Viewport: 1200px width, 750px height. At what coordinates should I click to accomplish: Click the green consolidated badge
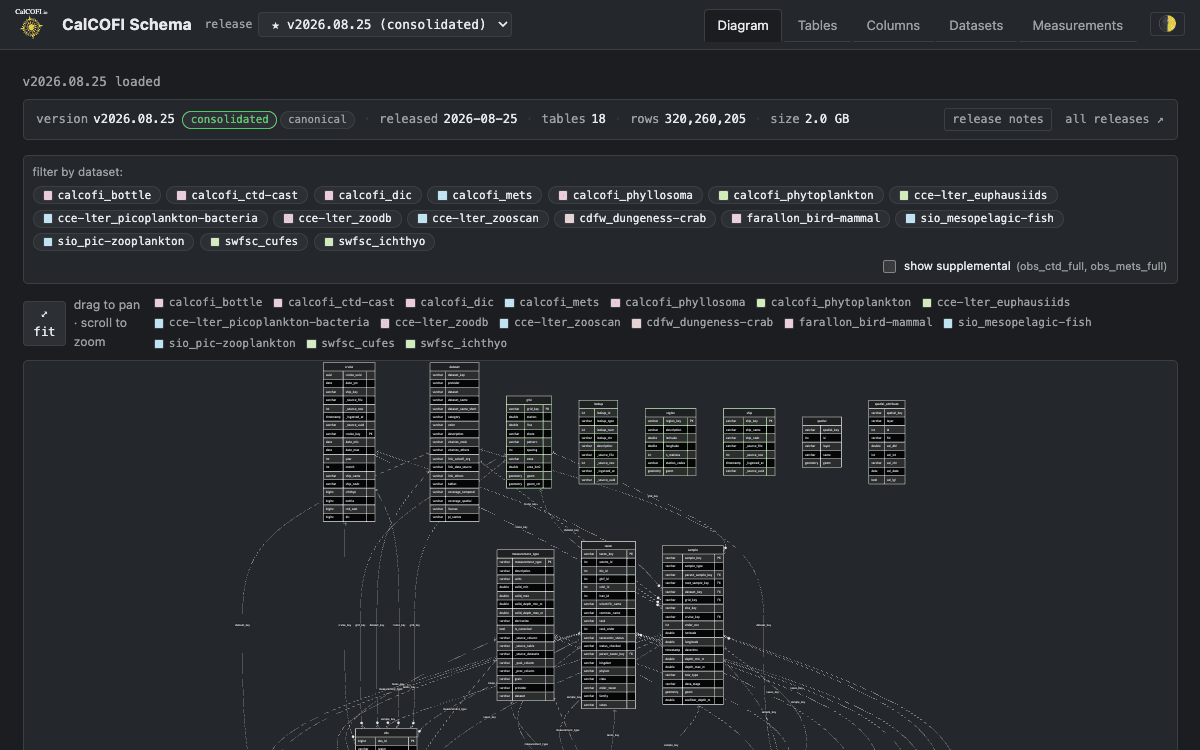pyautogui.click(x=229, y=119)
